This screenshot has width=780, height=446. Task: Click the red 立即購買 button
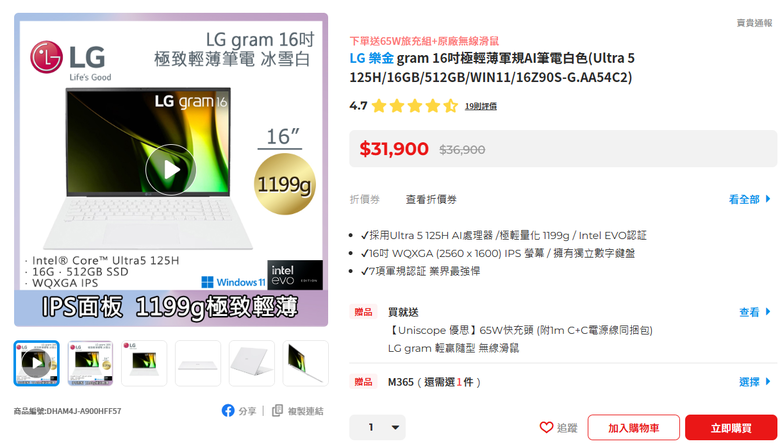pos(731,428)
